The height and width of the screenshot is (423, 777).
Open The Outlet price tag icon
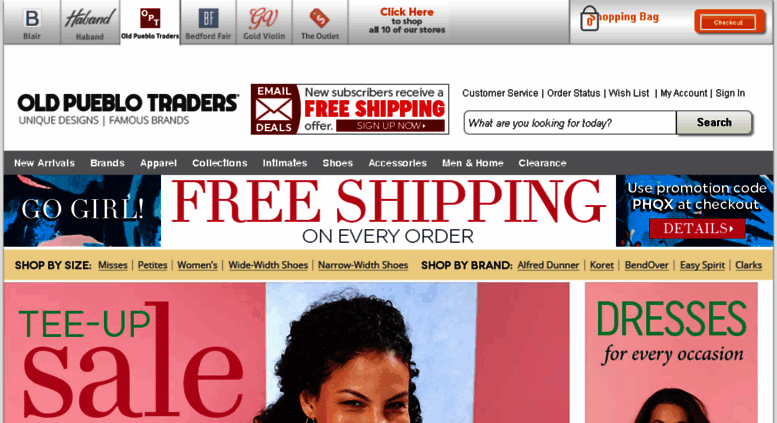(x=320, y=18)
